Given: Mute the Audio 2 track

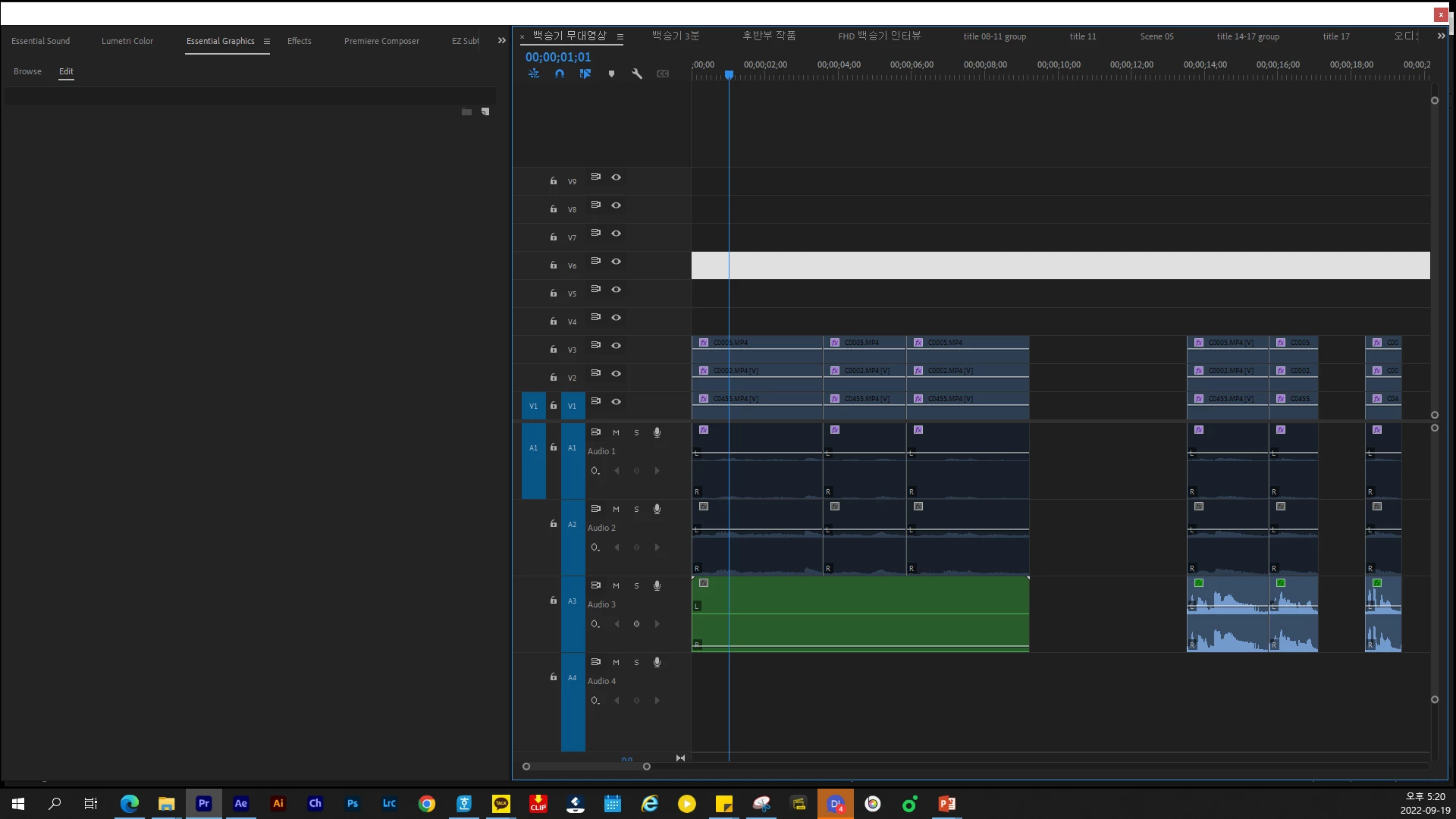Looking at the screenshot, I should 616,509.
